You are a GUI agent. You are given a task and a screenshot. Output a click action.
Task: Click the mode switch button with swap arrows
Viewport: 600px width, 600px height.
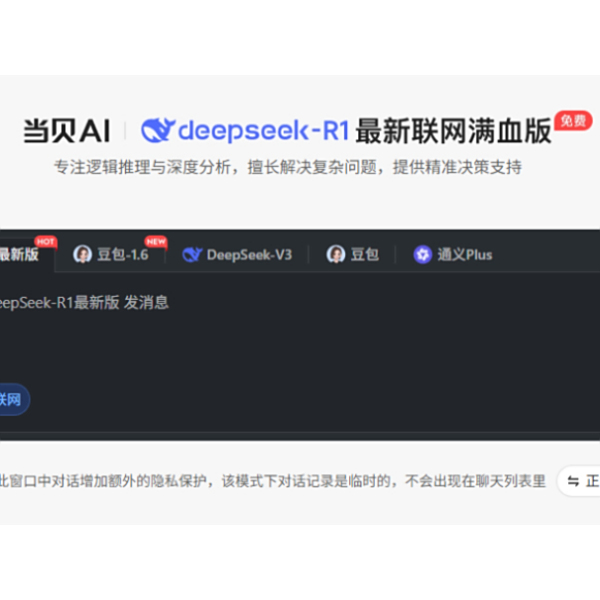pyautogui.click(x=579, y=481)
